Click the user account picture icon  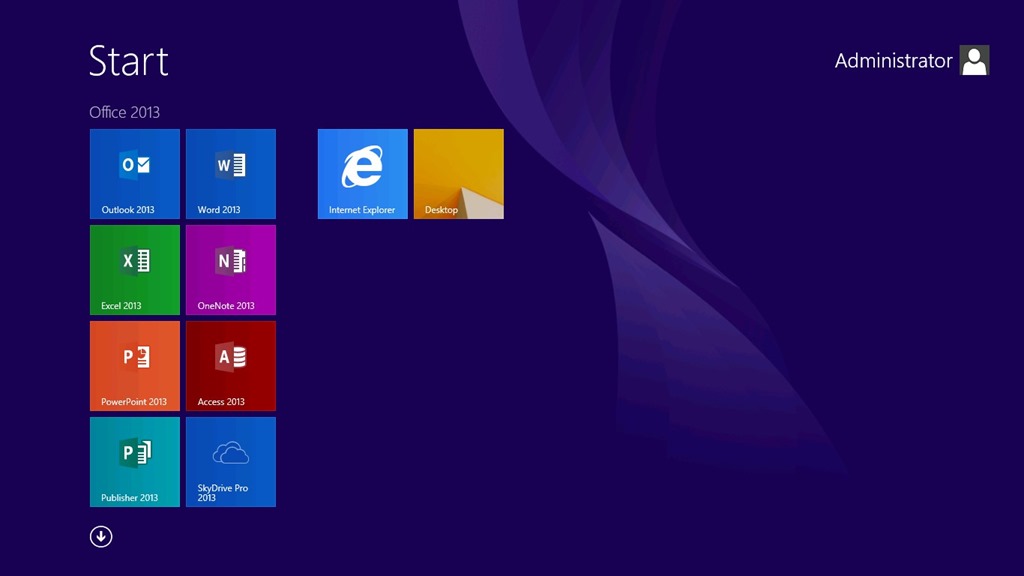[x=974, y=60]
